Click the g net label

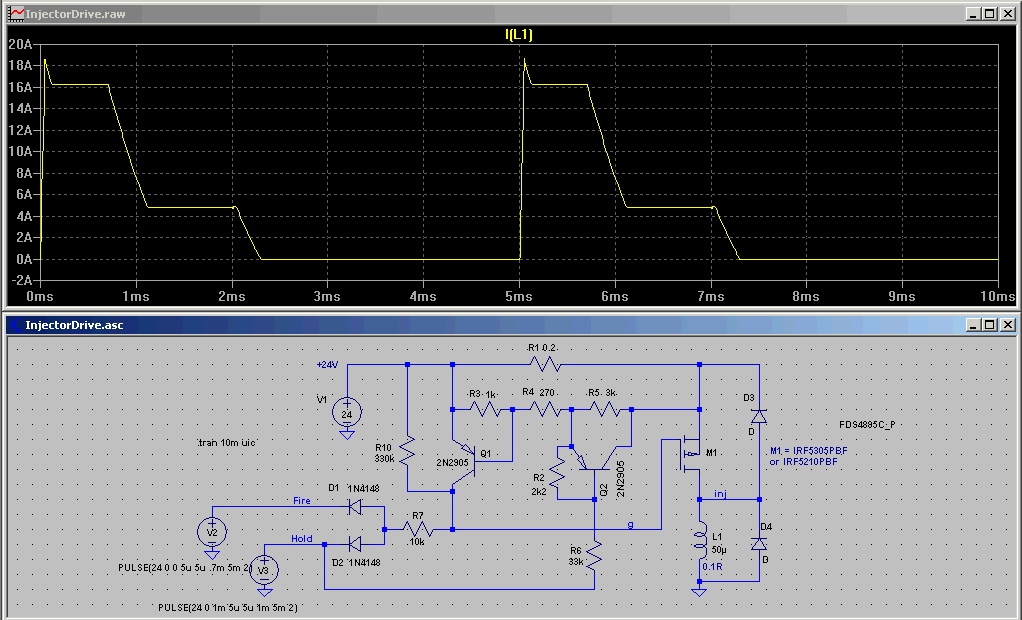[x=630, y=524]
